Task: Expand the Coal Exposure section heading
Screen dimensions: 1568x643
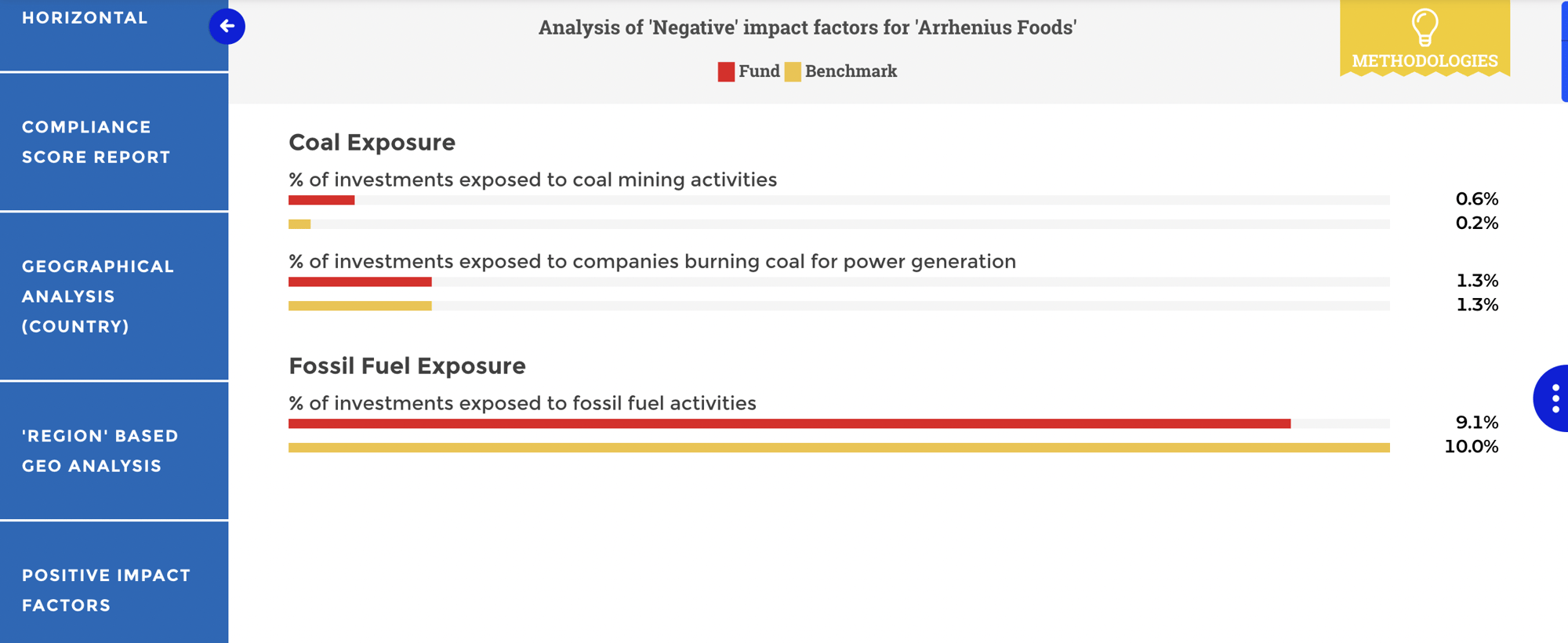Action: click(x=372, y=143)
